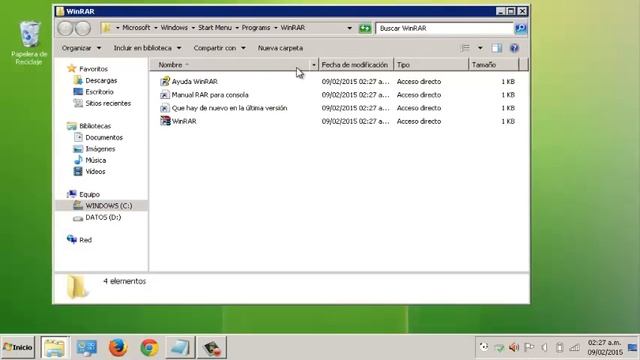Select Favoritos in the navigation pane
This screenshot has height=360, width=640.
[x=93, y=69]
